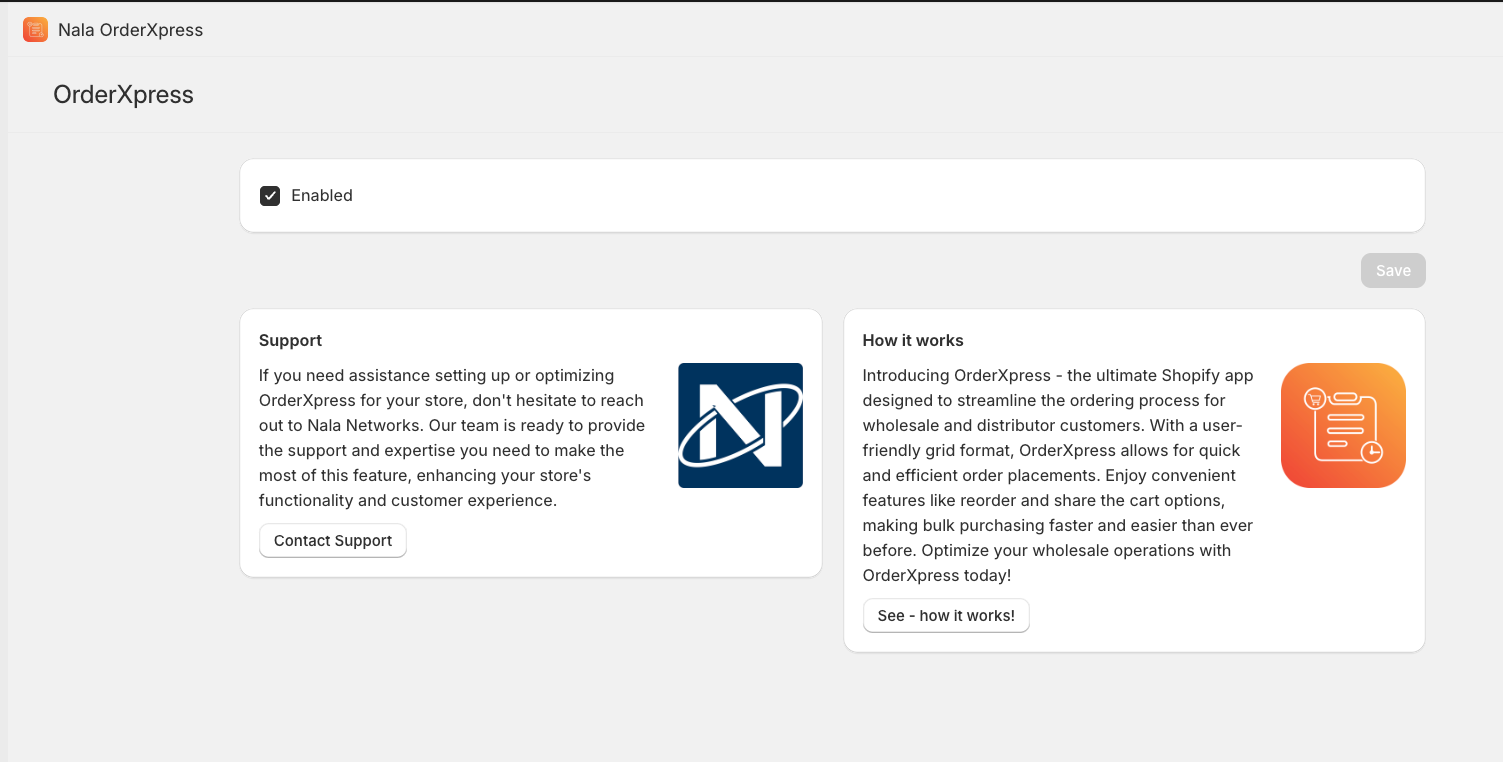Click the document lines in the orange icon

[1344, 428]
